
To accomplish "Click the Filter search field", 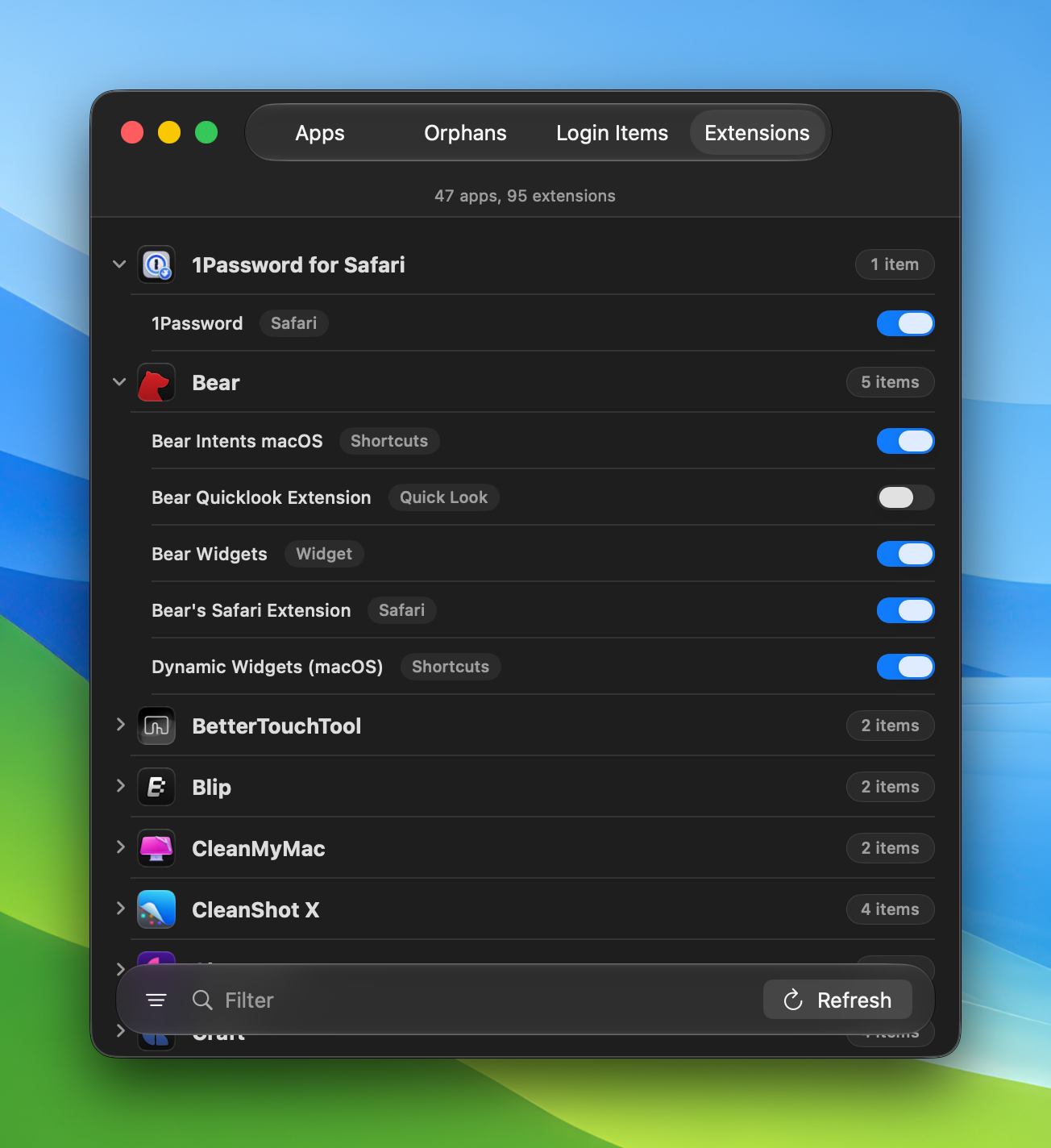I will tap(471, 1000).
